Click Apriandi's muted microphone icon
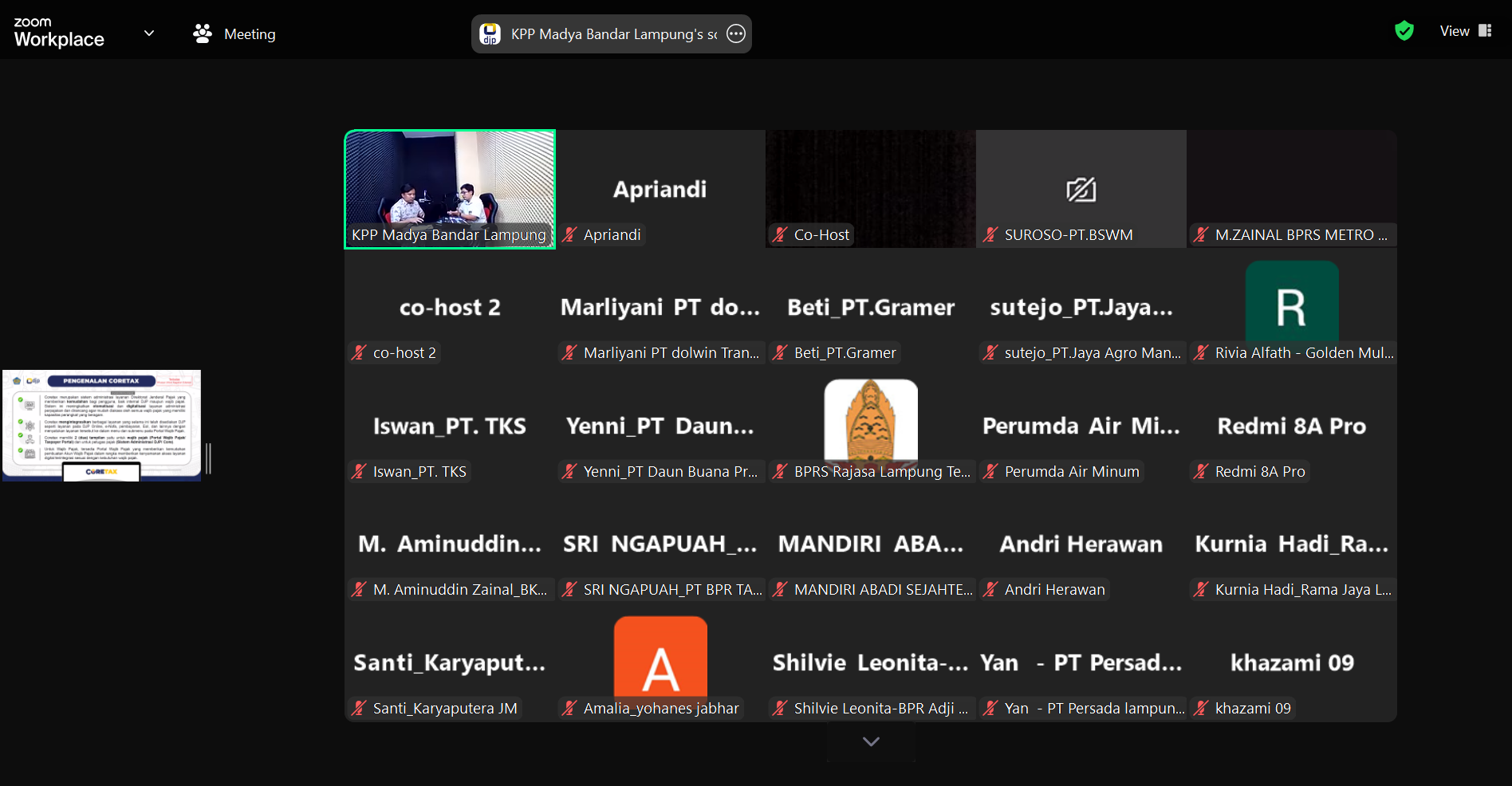Image resolution: width=1512 pixels, height=786 pixels. [x=569, y=235]
